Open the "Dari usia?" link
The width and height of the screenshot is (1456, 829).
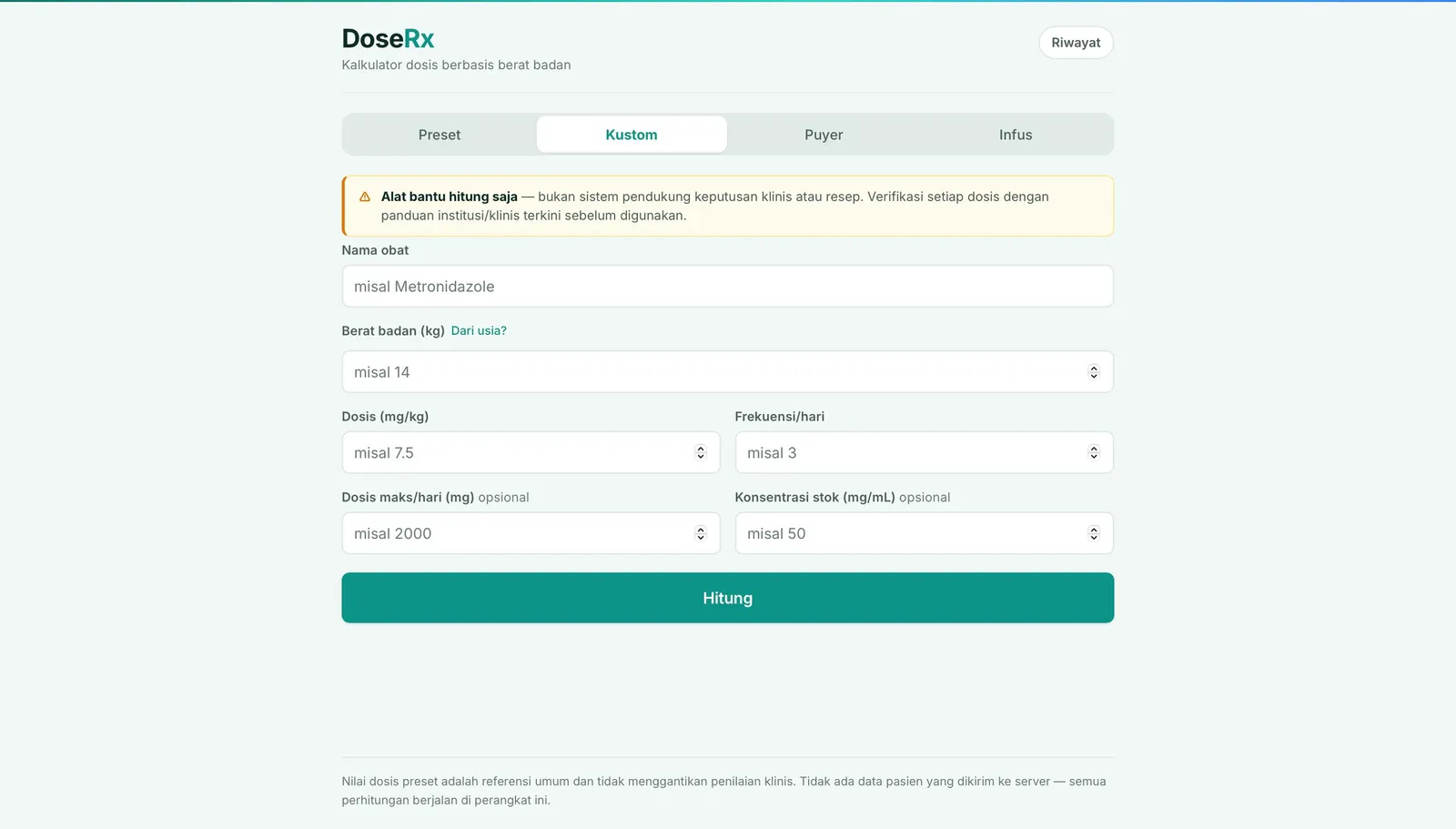(x=479, y=331)
